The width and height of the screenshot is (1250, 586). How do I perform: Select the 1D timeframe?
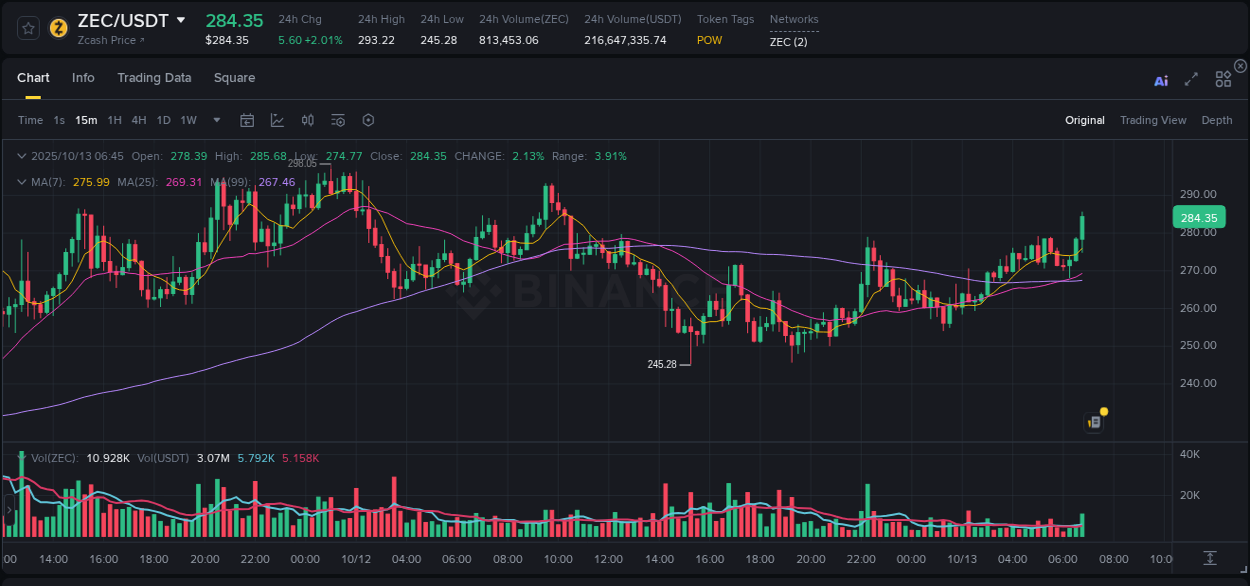coord(162,120)
